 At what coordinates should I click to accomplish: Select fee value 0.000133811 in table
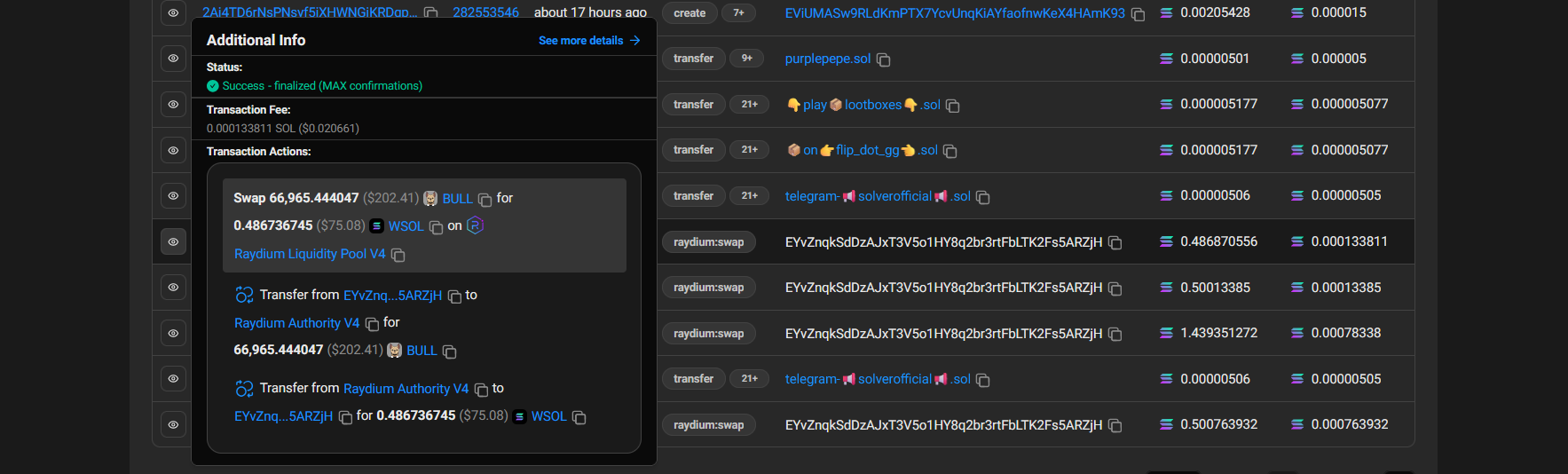click(1349, 241)
